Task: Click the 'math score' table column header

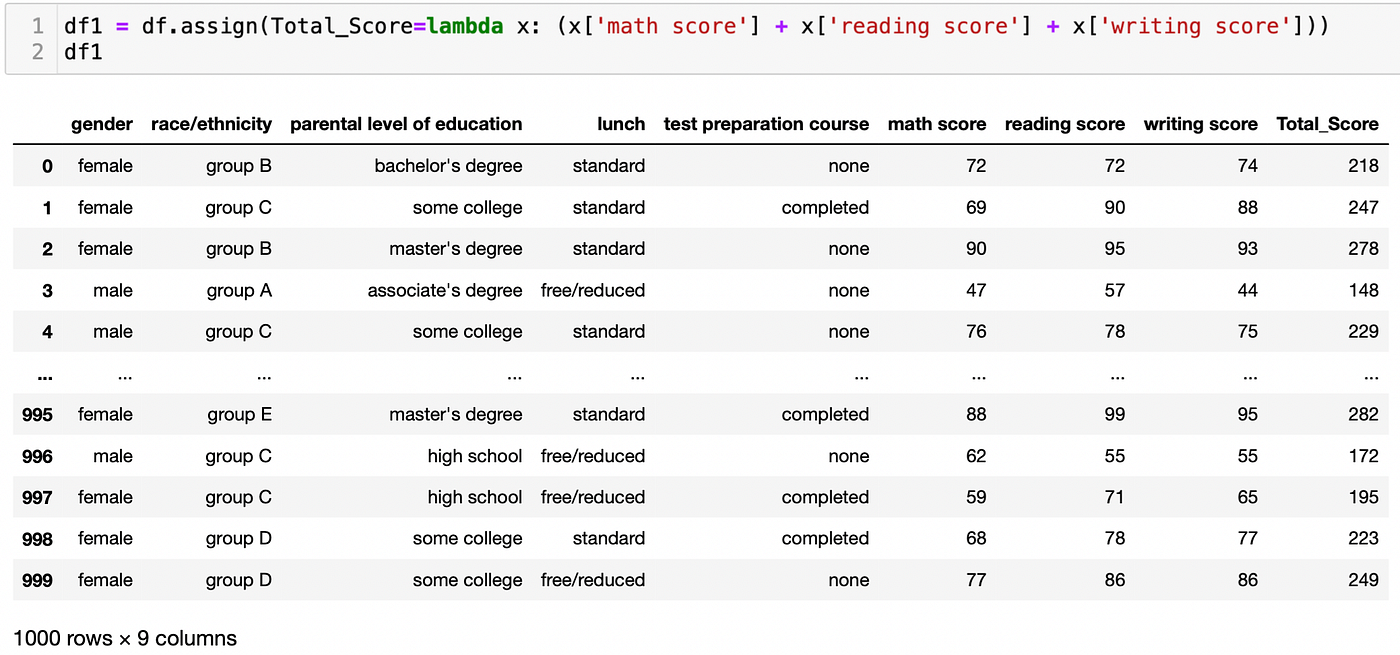Action: click(x=937, y=124)
